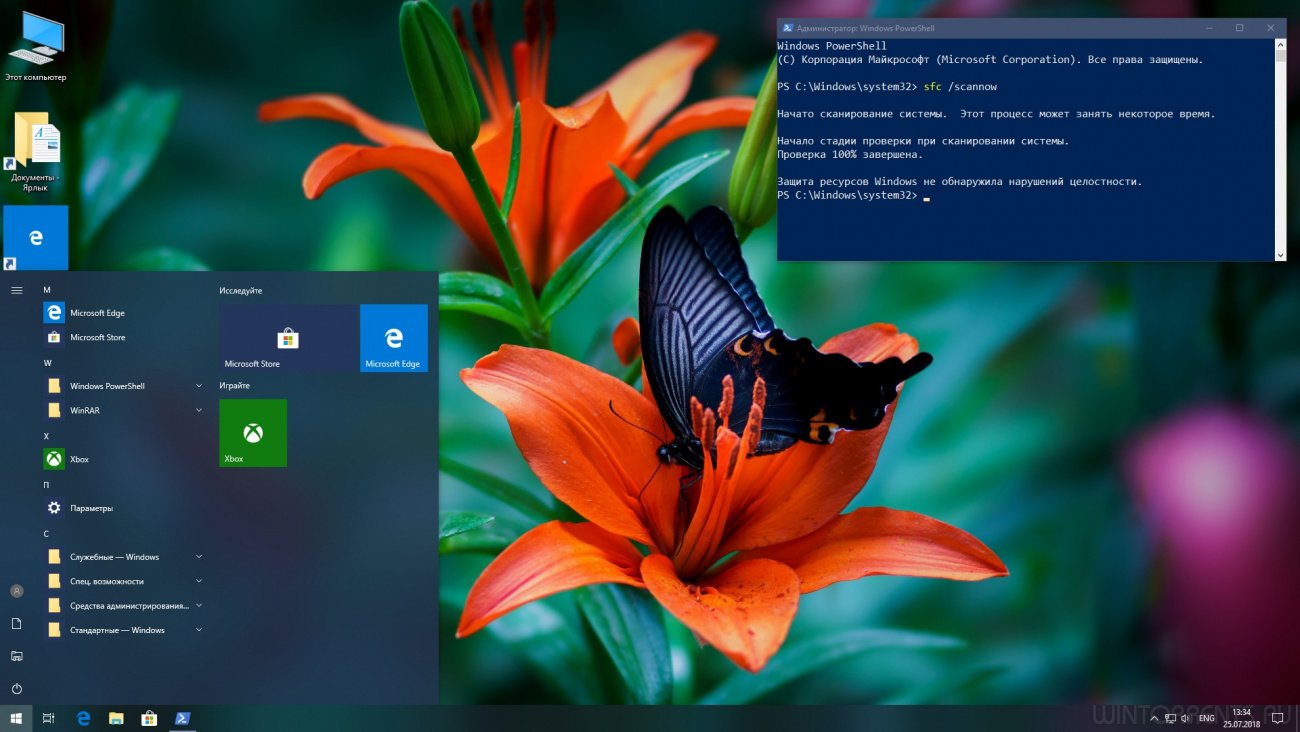Switch to PowerShell via its taskbar icon
Viewport: 1300px width, 732px height.
coord(182,718)
